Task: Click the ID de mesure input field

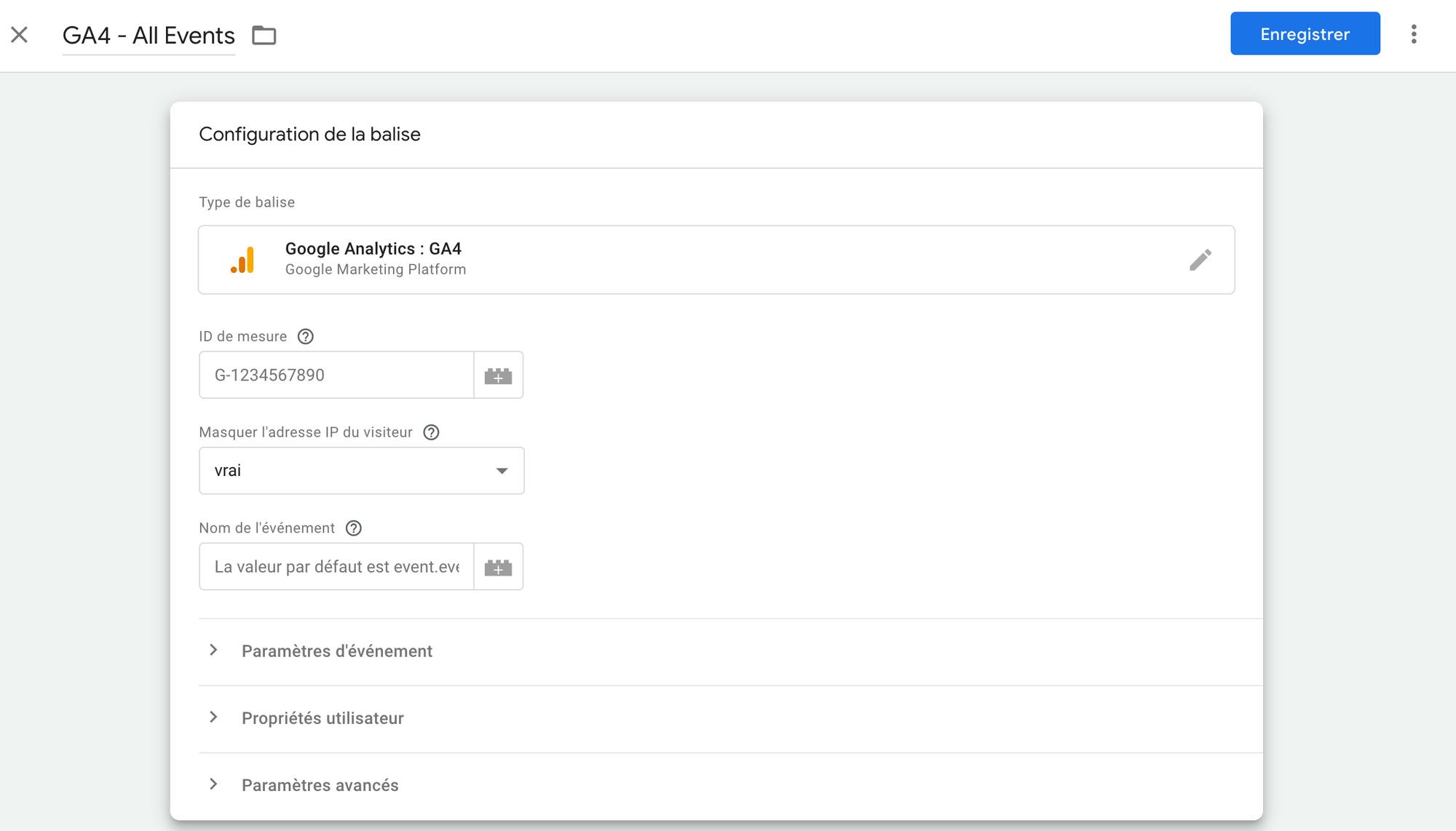Action: coord(336,375)
